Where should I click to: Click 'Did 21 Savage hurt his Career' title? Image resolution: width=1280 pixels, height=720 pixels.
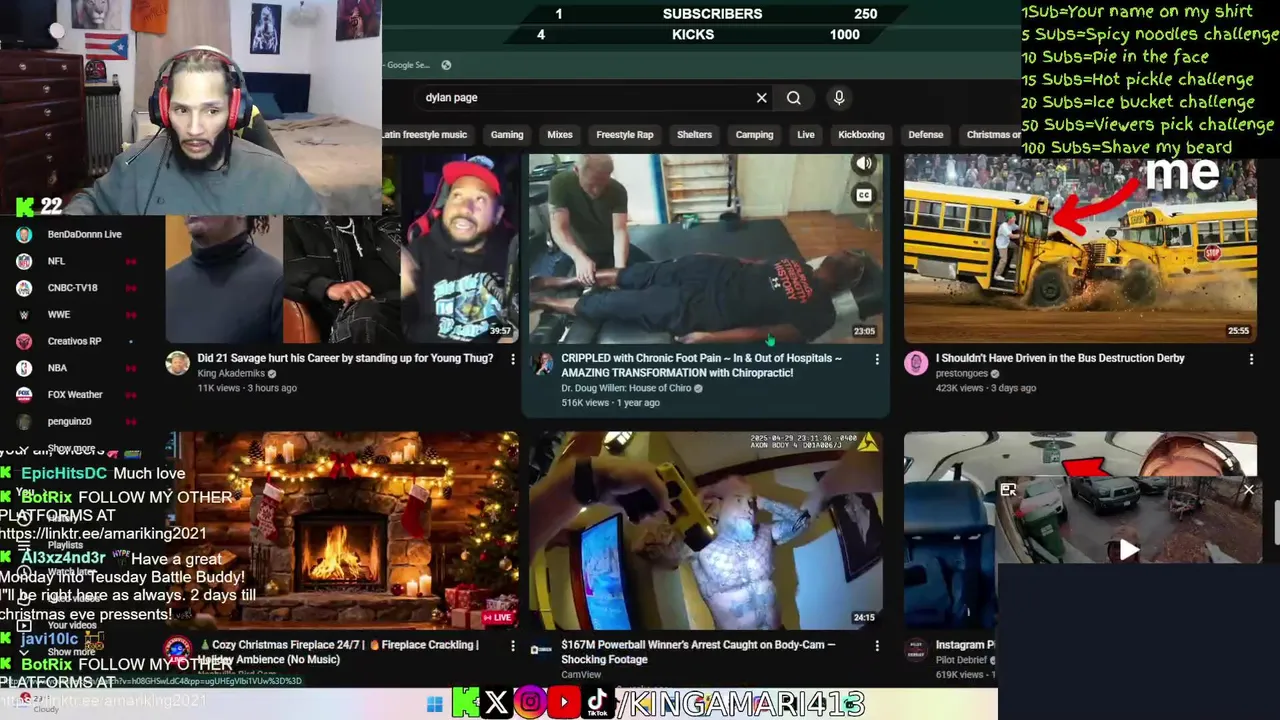click(345, 358)
